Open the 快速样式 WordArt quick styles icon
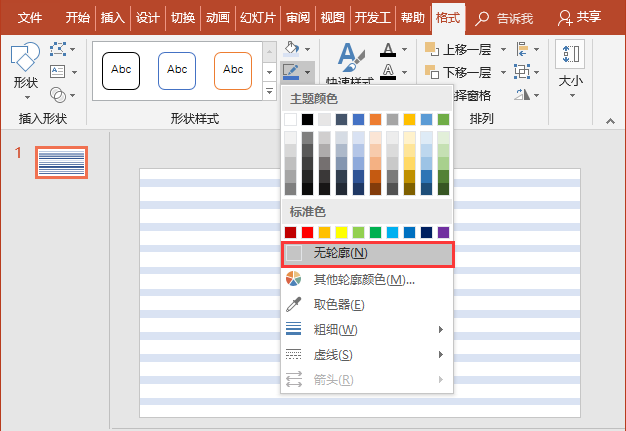Viewport: 626px width, 431px height. (x=351, y=57)
